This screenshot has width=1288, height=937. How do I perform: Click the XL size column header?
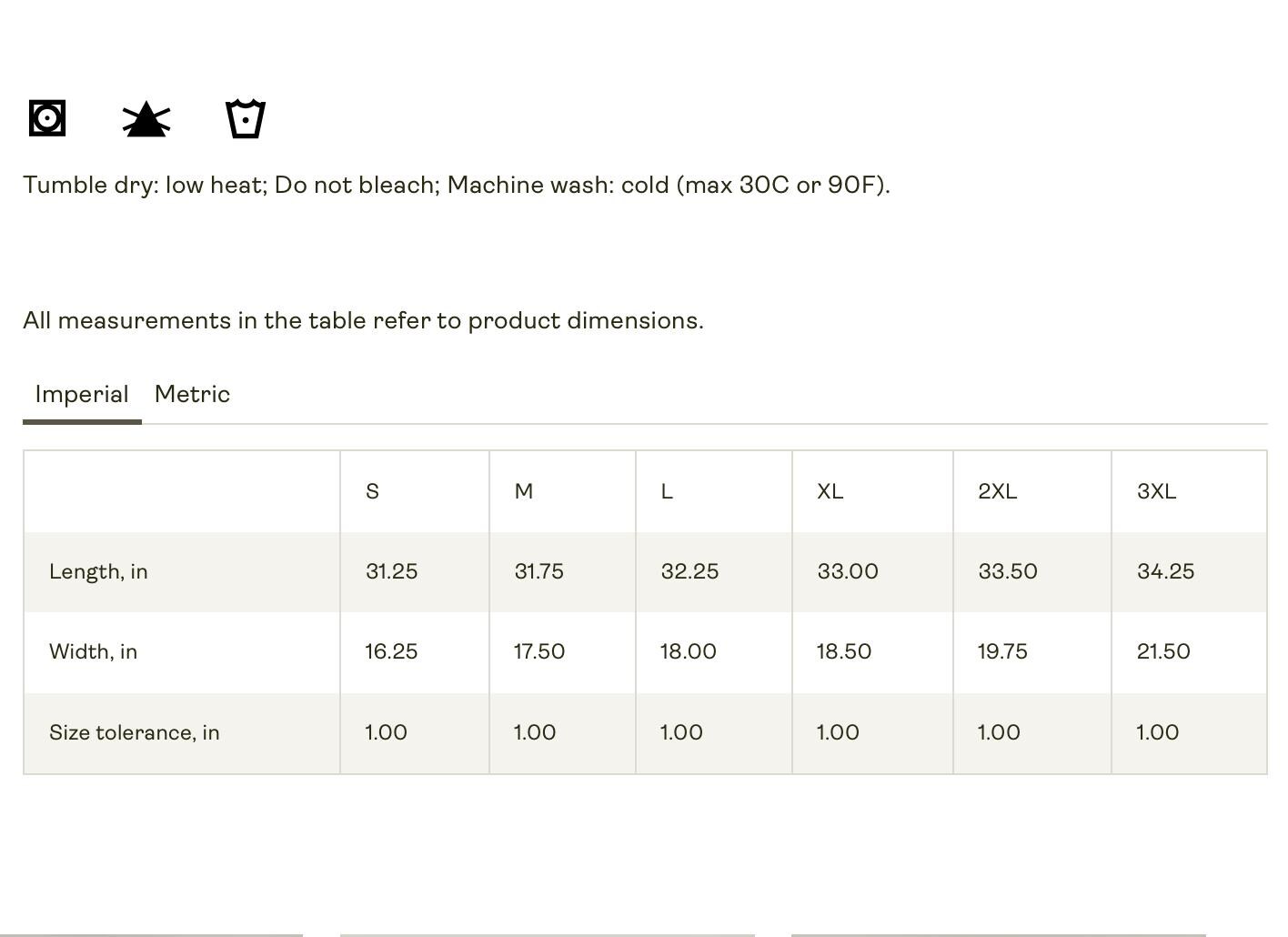[830, 491]
